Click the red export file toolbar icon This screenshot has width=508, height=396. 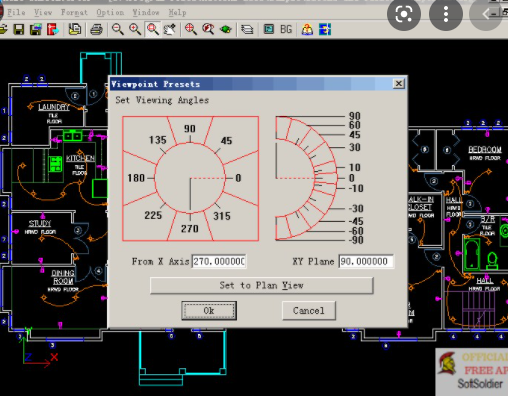(x=53, y=30)
